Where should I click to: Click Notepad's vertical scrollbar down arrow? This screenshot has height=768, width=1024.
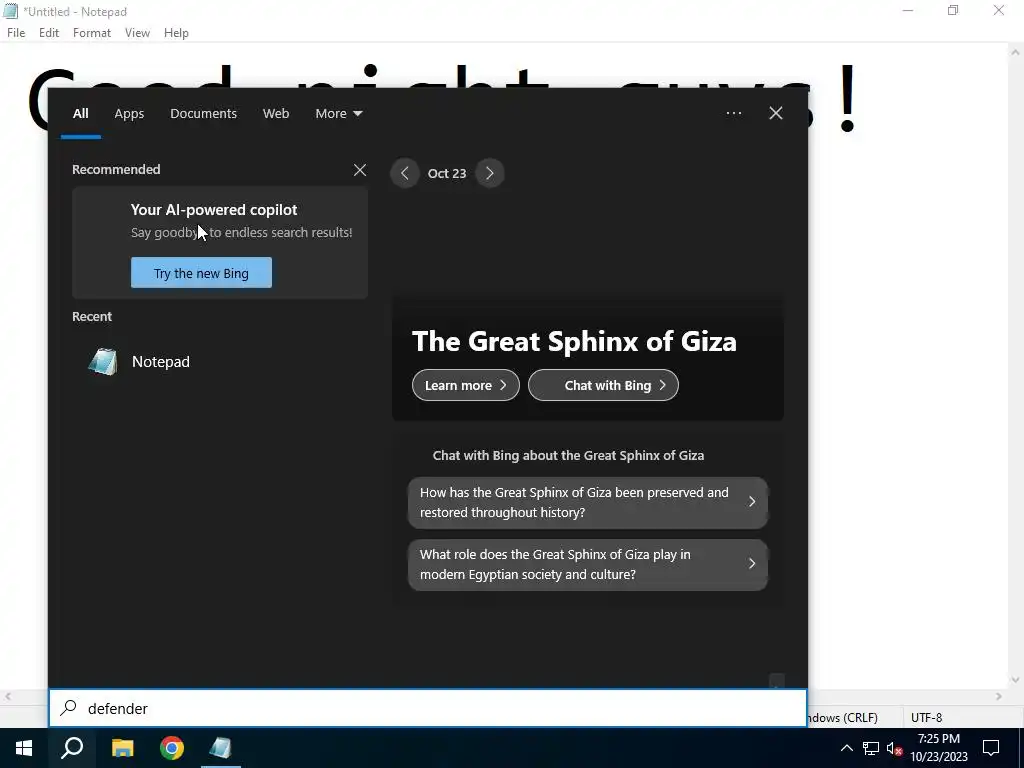(x=1016, y=680)
